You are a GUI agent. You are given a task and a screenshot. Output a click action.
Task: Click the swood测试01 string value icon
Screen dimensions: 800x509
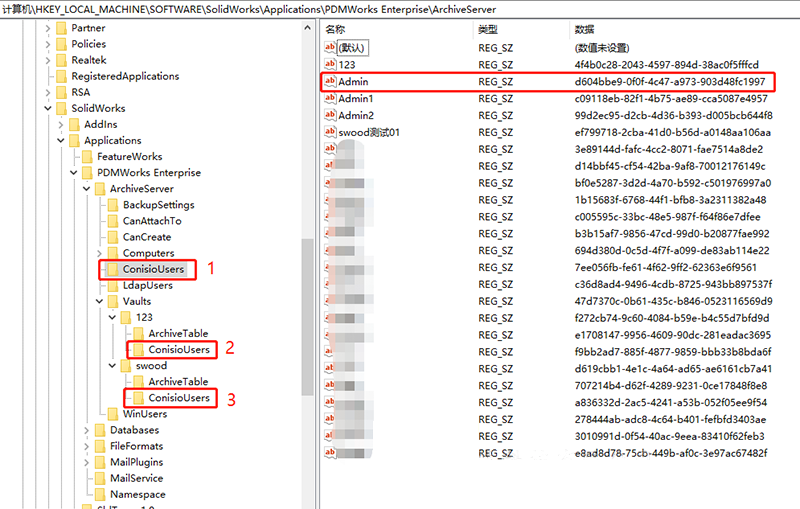330,132
